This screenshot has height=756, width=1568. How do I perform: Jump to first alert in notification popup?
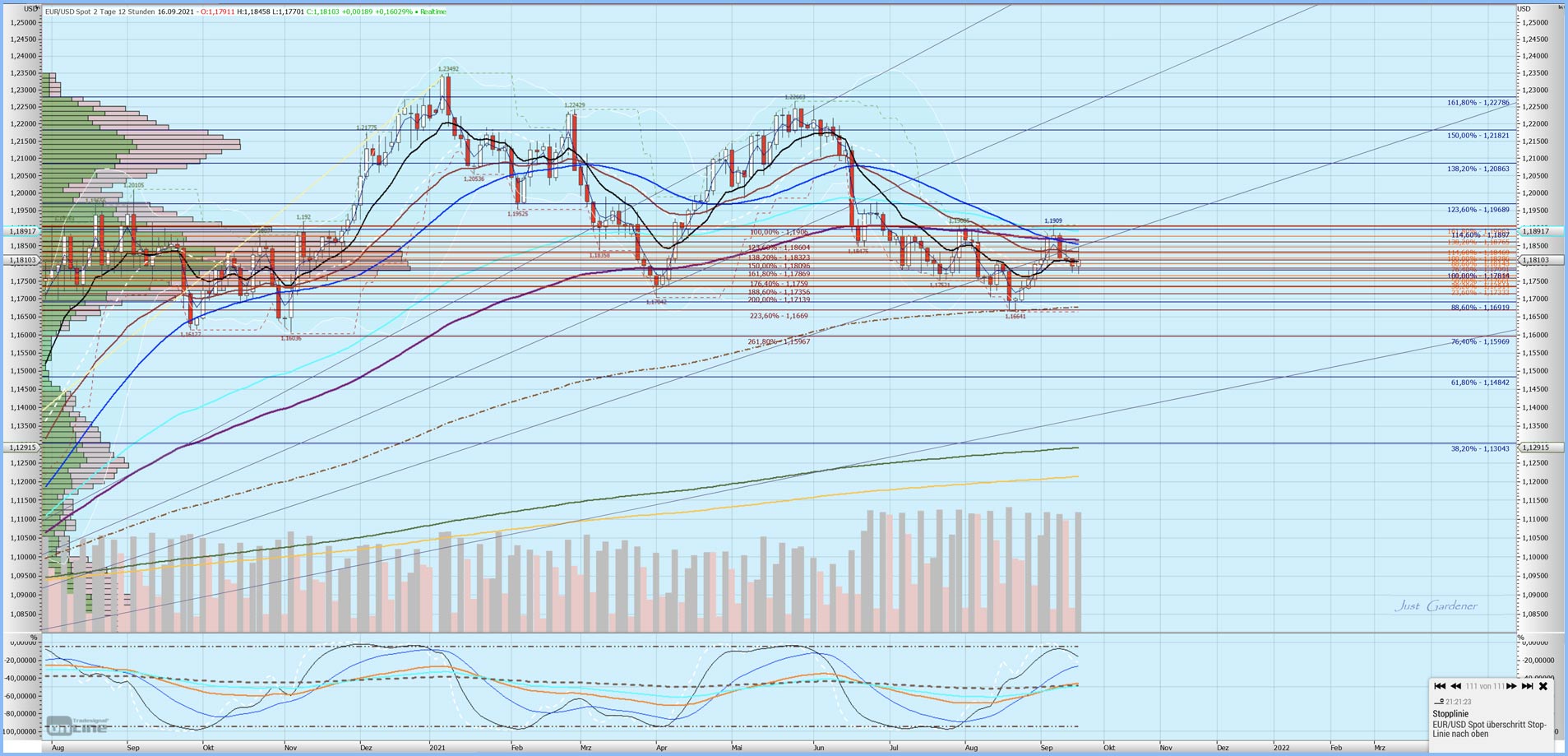[x=1440, y=686]
